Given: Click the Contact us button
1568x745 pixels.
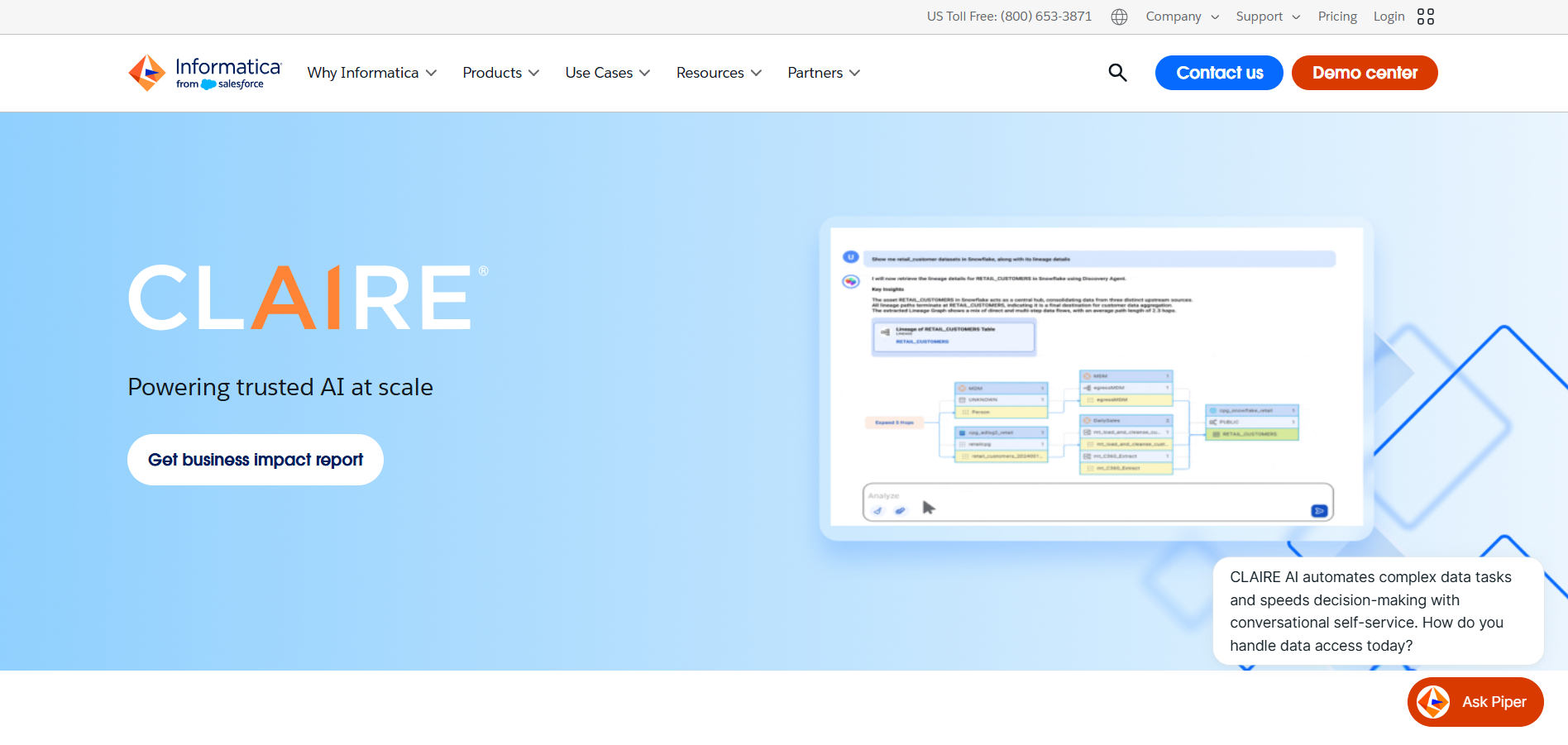Looking at the screenshot, I should pos(1219,73).
